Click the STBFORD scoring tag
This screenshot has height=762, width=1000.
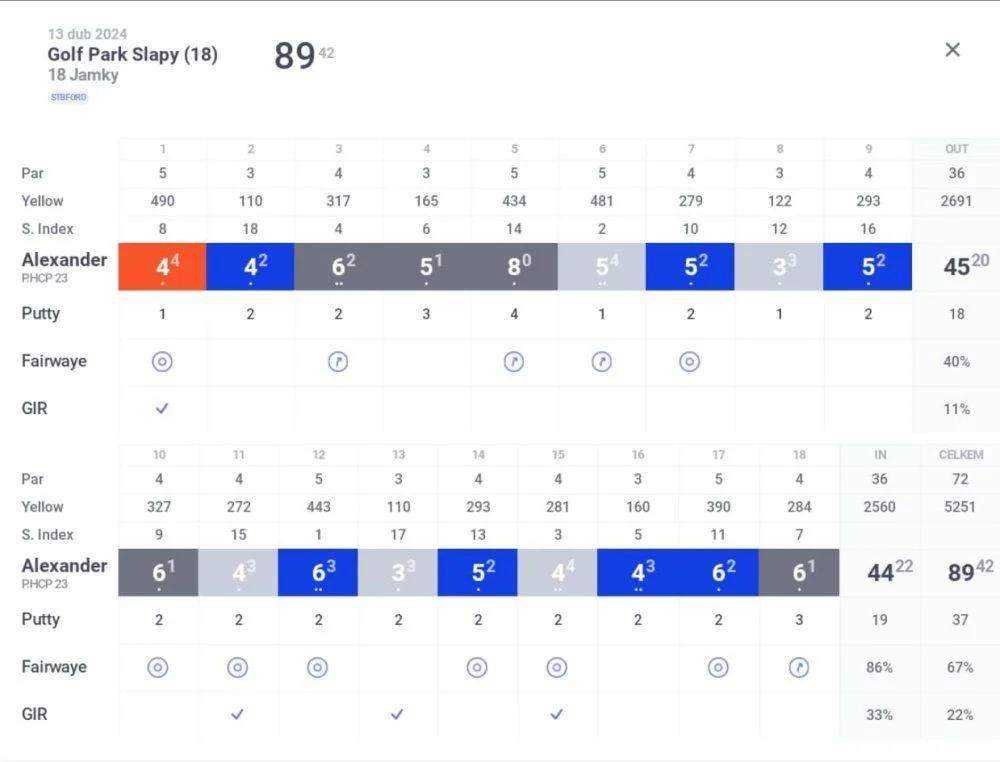(x=68, y=98)
